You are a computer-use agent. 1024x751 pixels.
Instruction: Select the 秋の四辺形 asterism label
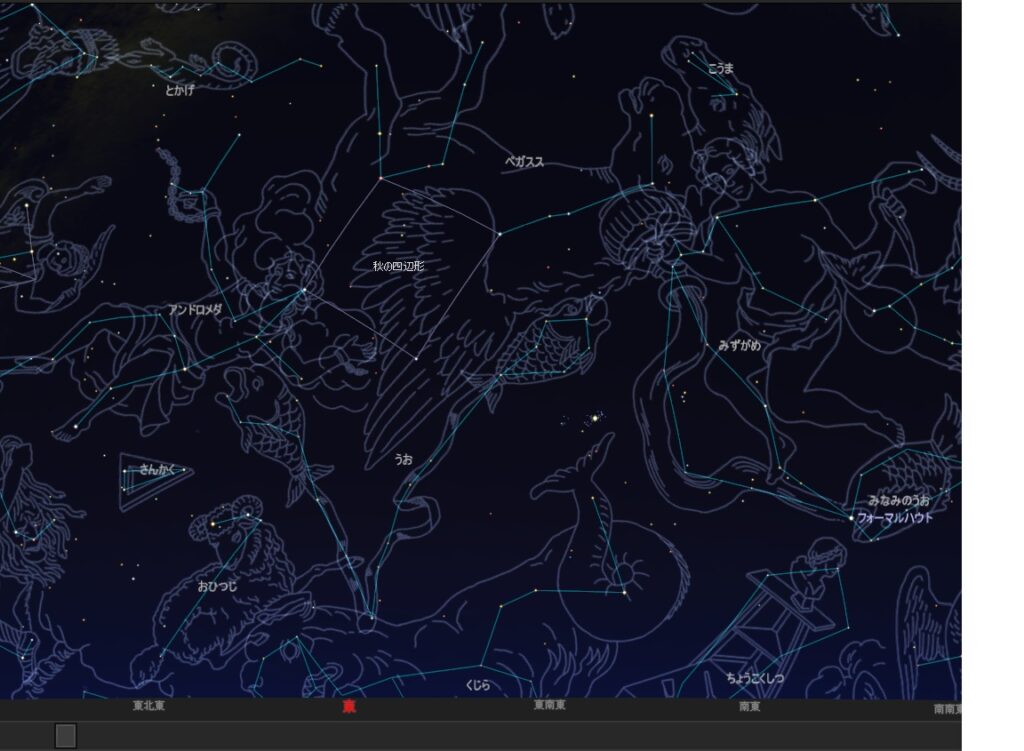398,266
